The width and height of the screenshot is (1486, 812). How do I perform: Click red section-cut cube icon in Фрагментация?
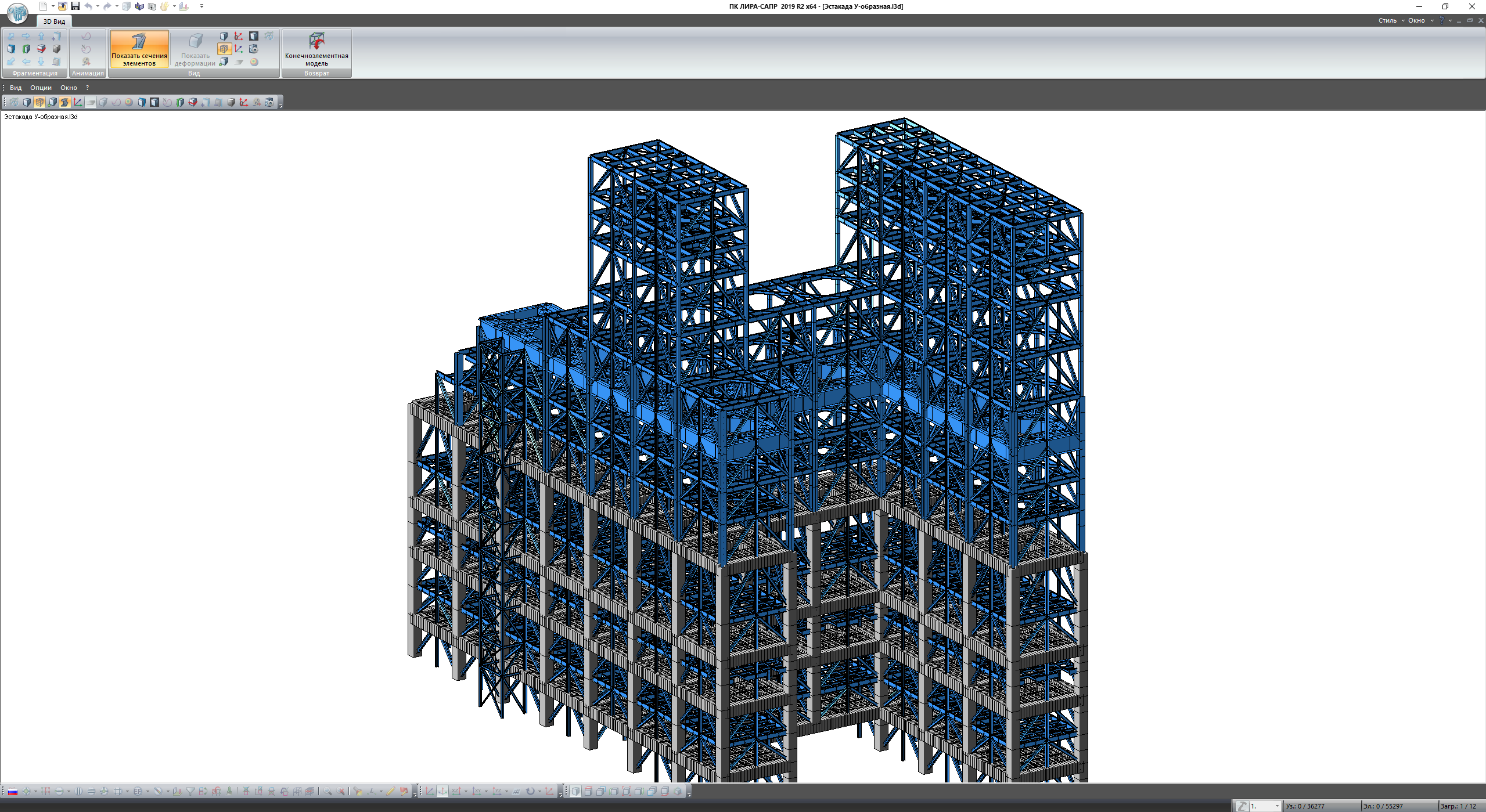pyautogui.click(x=41, y=49)
